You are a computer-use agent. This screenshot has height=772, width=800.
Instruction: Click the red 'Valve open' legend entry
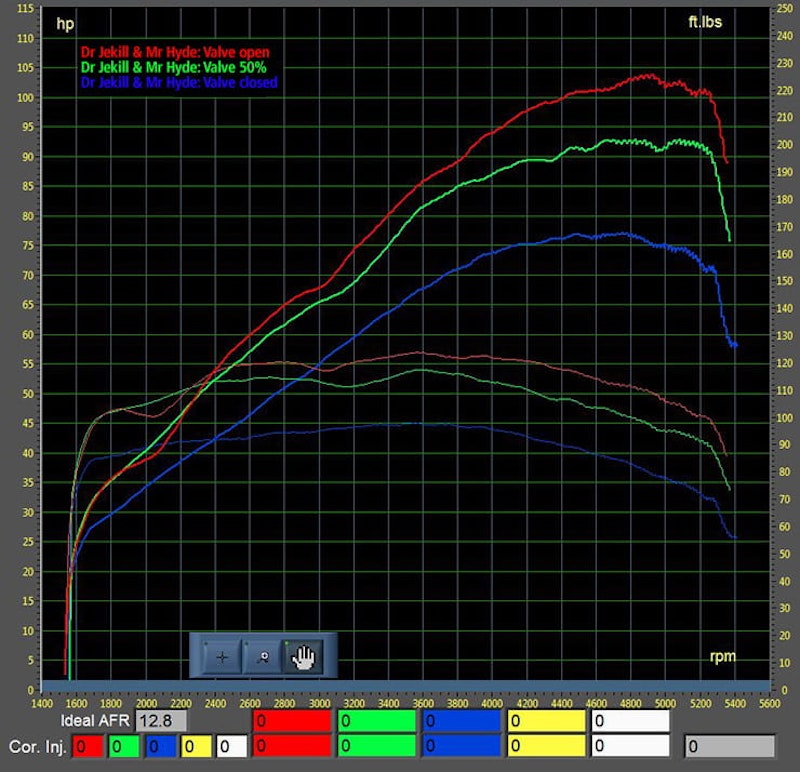[175, 52]
